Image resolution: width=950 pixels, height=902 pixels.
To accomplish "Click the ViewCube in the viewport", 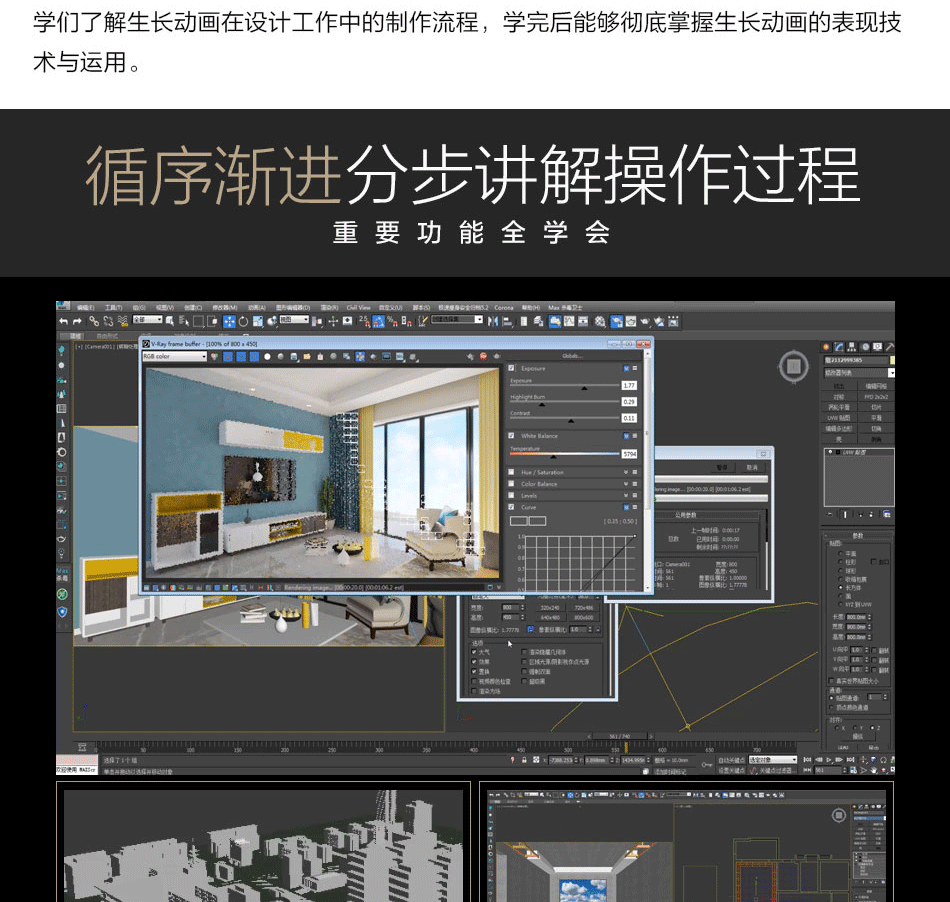I will tap(794, 365).
